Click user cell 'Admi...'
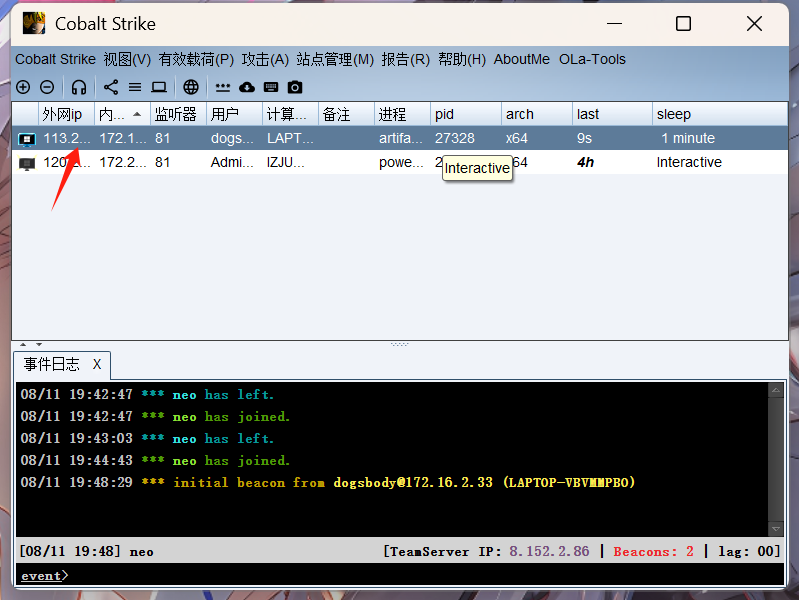The image size is (799, 600). point(232,162)
